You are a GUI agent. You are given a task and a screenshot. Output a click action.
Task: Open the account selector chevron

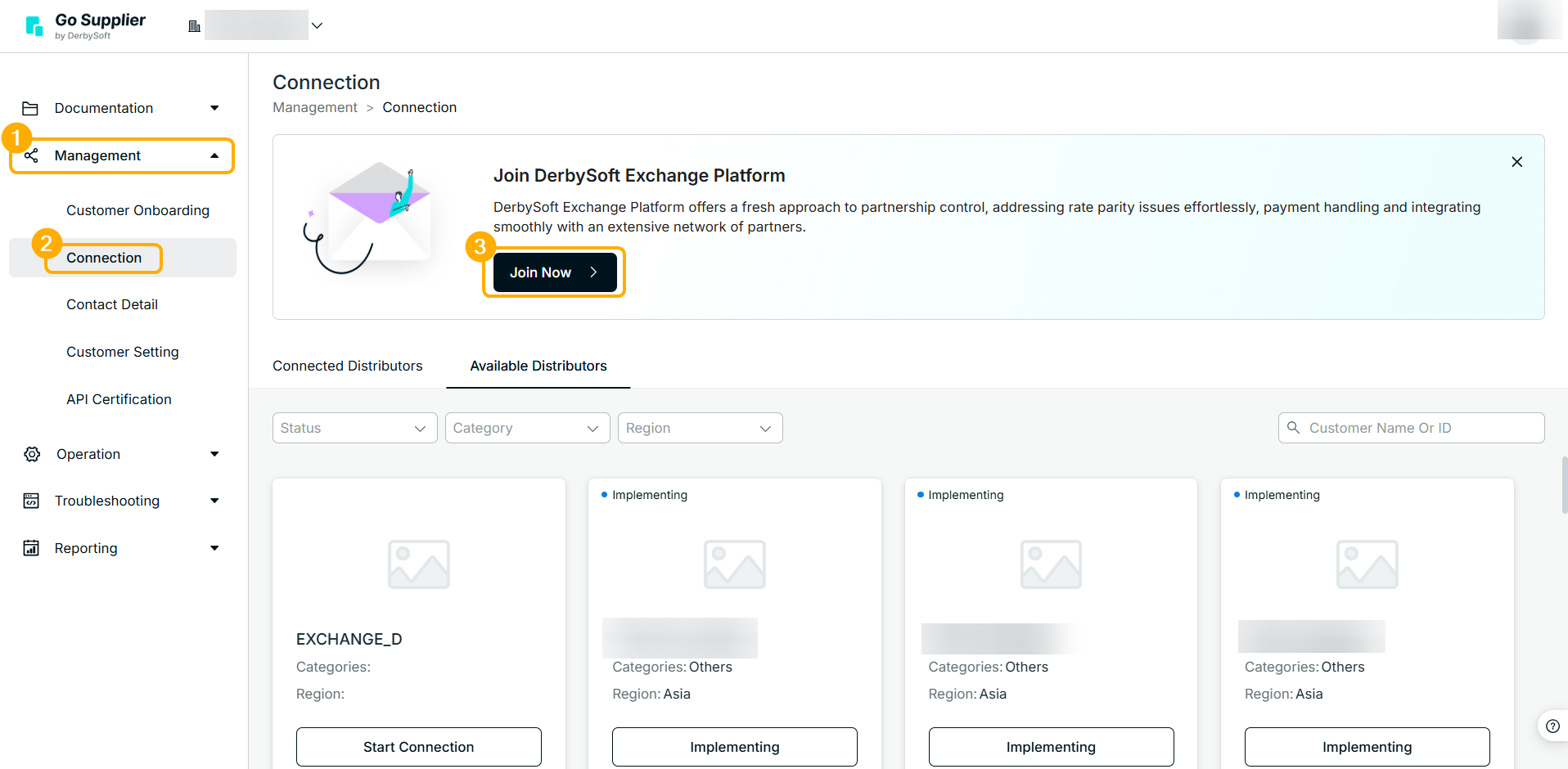click(x=318, y=25)
